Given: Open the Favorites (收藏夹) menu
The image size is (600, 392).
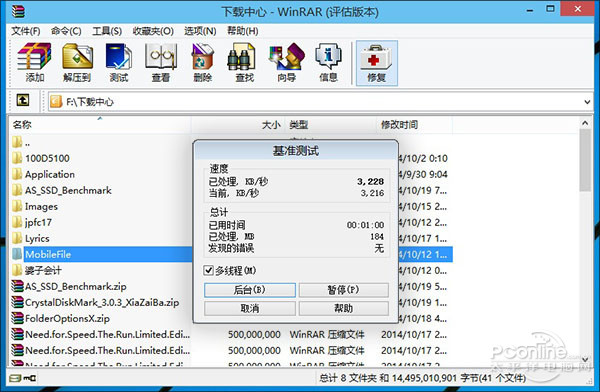Looking at the screenshot, I should point(153,31).
